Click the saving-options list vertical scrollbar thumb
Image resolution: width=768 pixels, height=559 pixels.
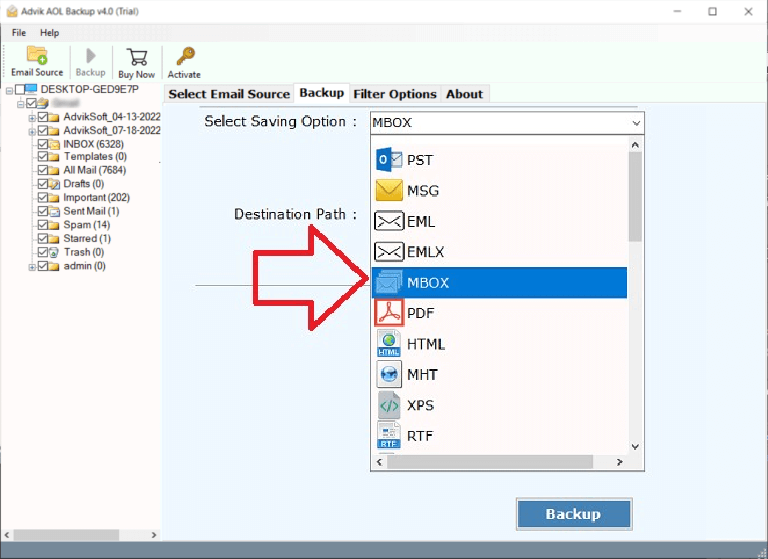[x=635, y=196]
